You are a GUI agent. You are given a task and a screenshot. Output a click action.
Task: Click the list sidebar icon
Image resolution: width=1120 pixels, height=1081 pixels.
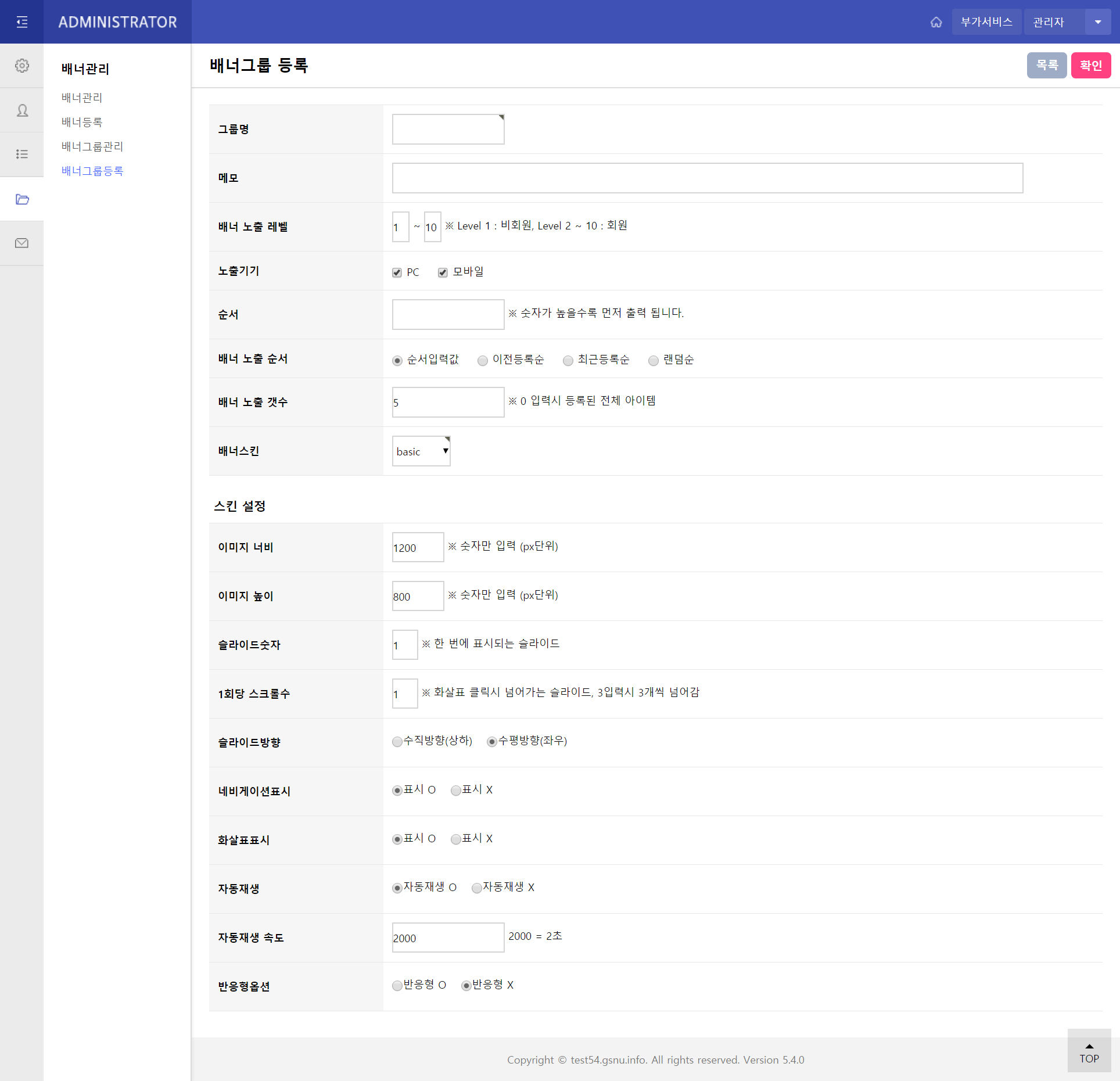click(x=21, y=154)
